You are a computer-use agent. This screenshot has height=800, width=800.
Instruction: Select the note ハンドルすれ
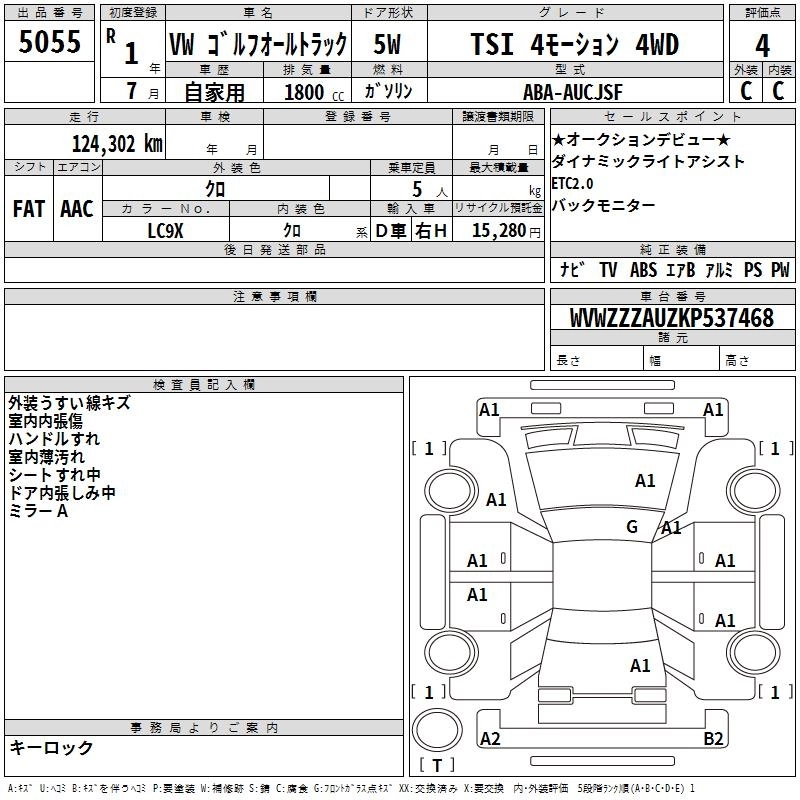click(54, 439)
